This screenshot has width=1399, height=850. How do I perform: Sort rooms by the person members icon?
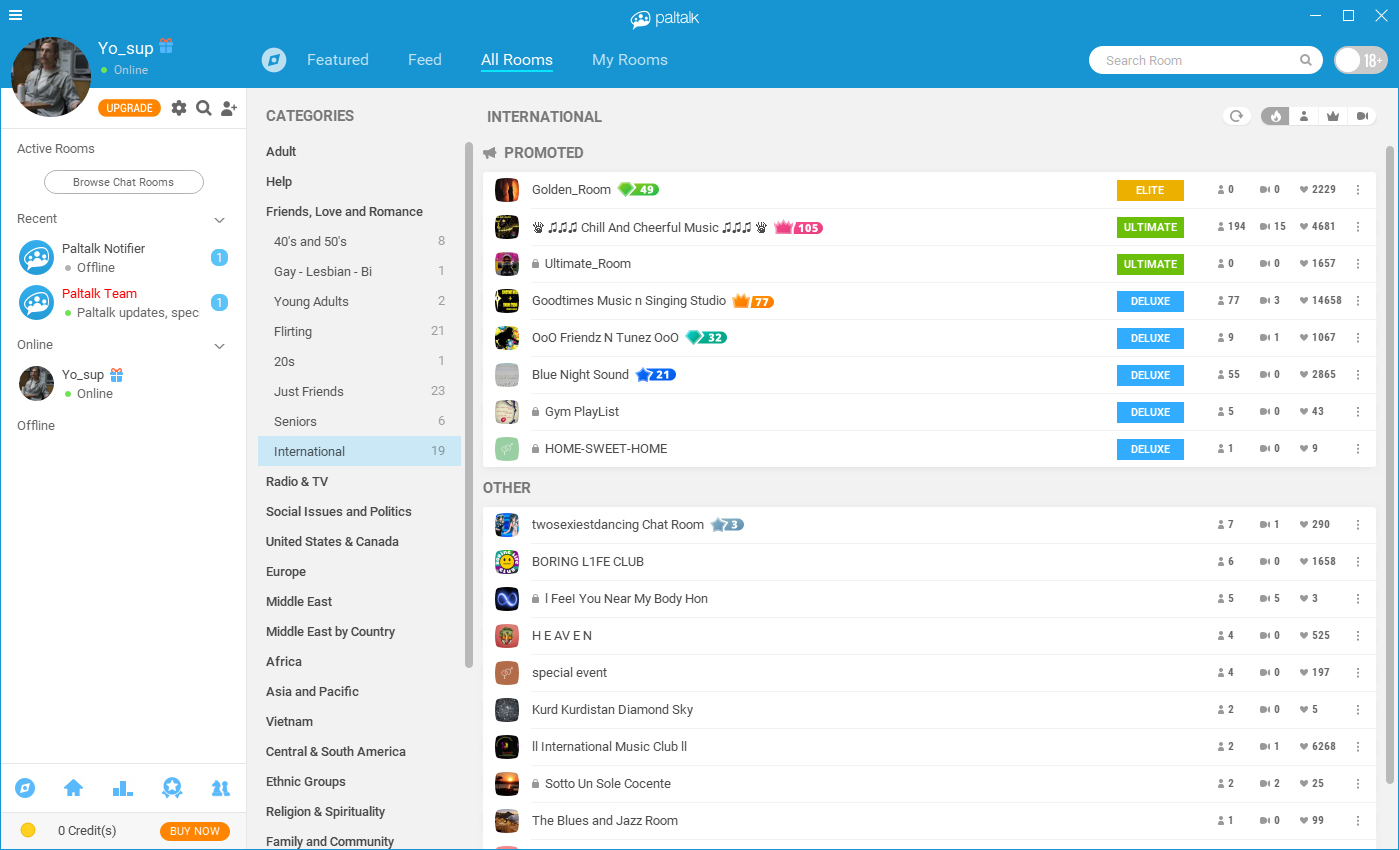1304,116
